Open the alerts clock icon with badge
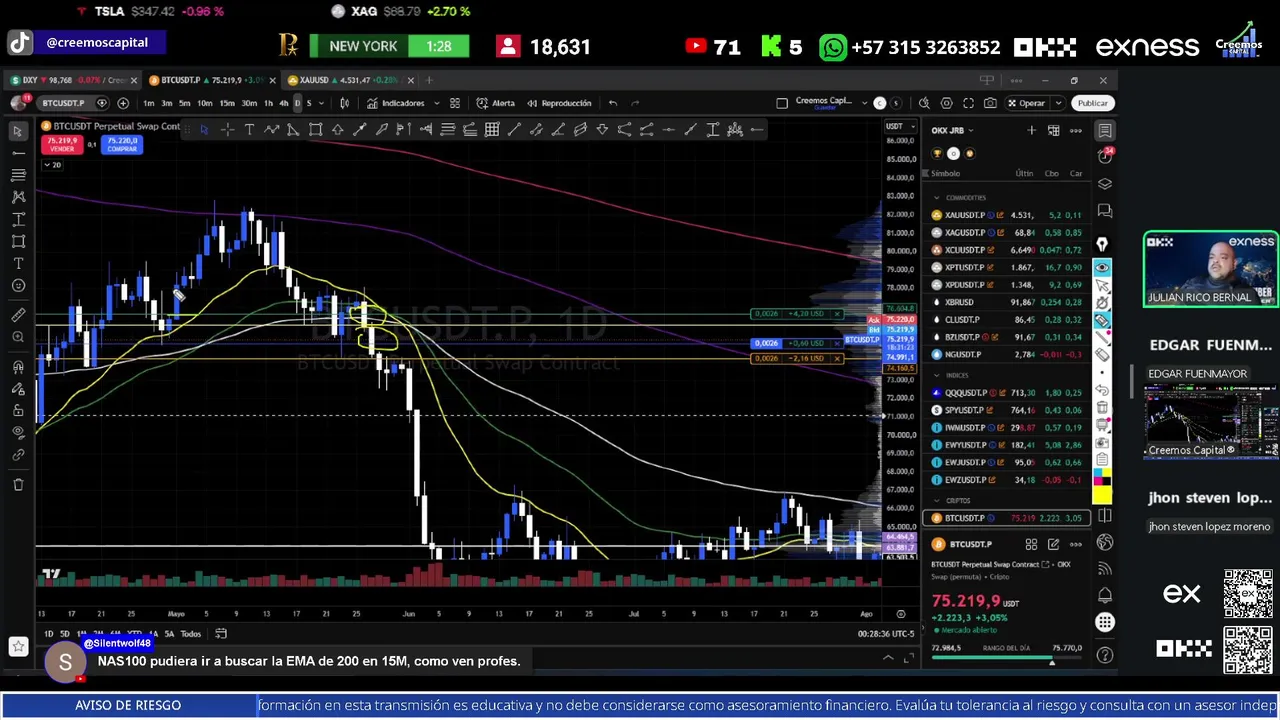 pyautogui.click(x=1105, y=156)
